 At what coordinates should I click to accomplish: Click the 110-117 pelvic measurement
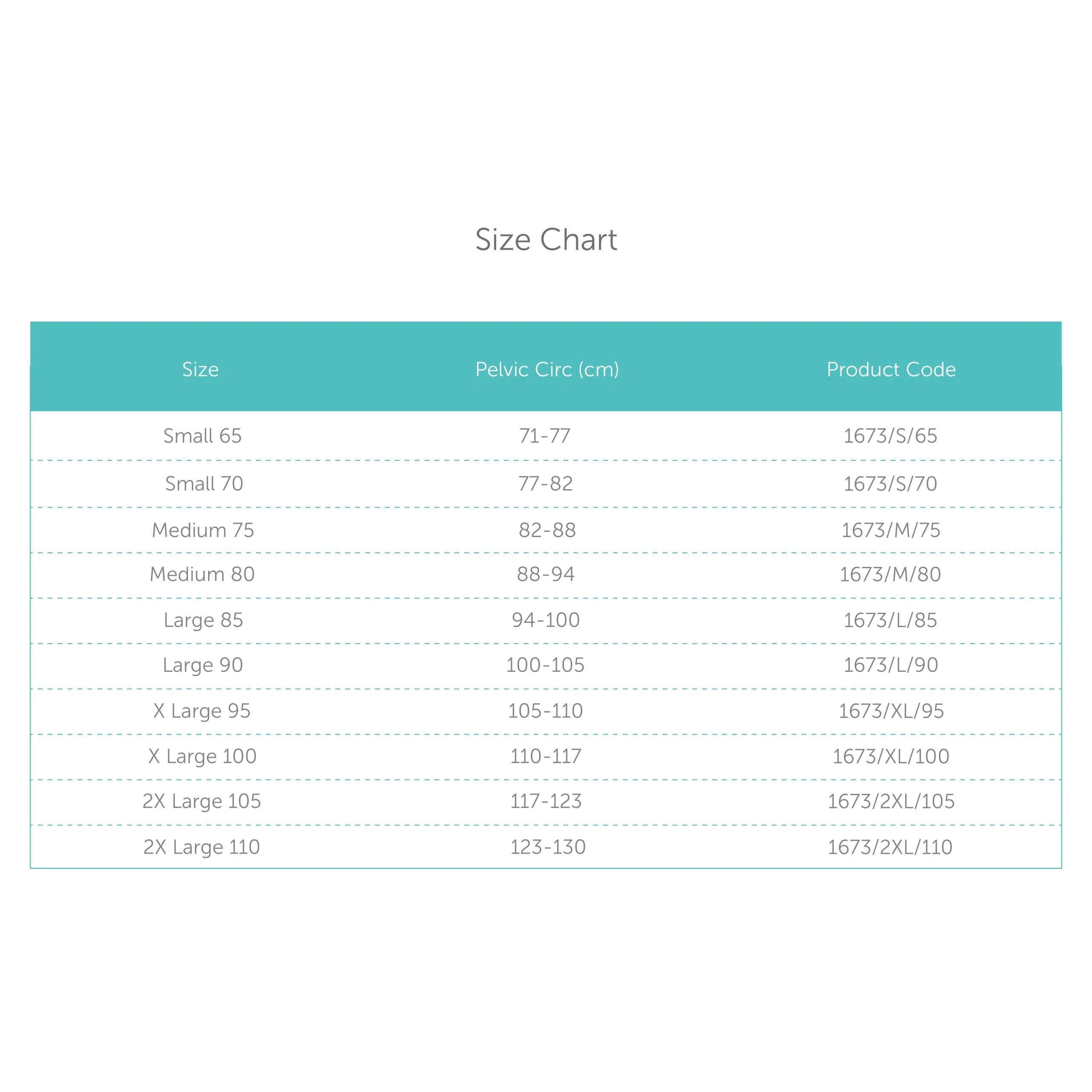point(546,756)
